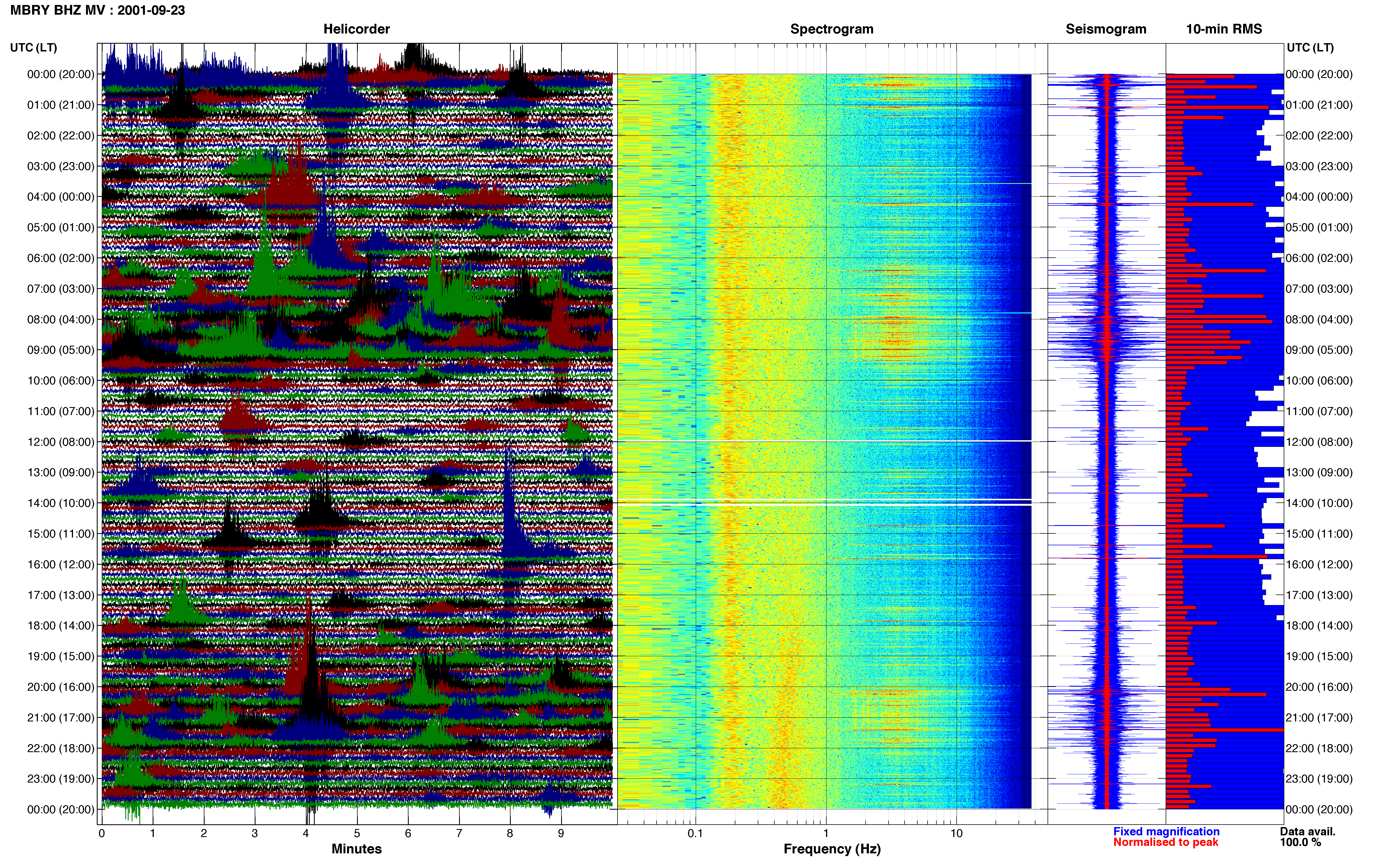The image size is (1388, 868).
Task: Click the 'Data avail.' label
Action: pos(1308,831)
